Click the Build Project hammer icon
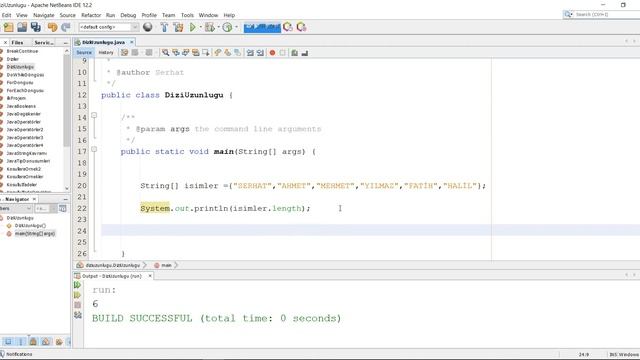This screenshot has height=360, width=640. pyautogui.click(x=164, y=27)
